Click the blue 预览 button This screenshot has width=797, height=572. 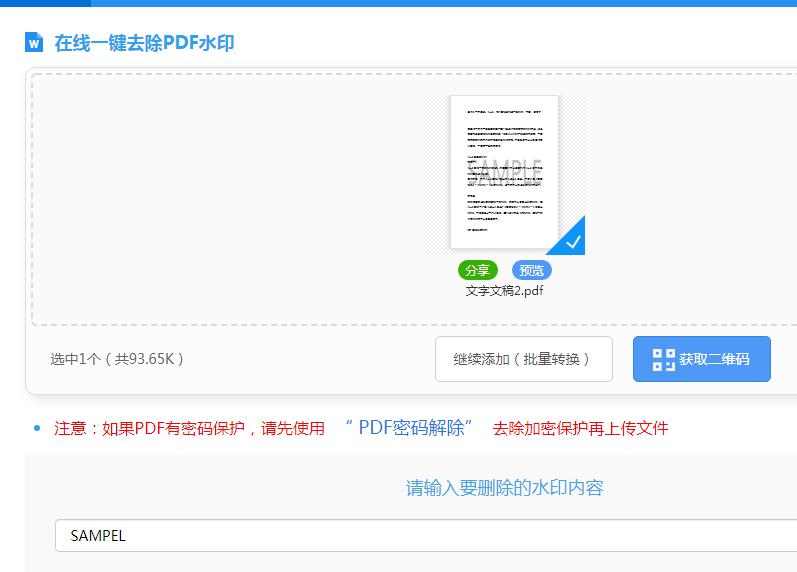[531, 270]
